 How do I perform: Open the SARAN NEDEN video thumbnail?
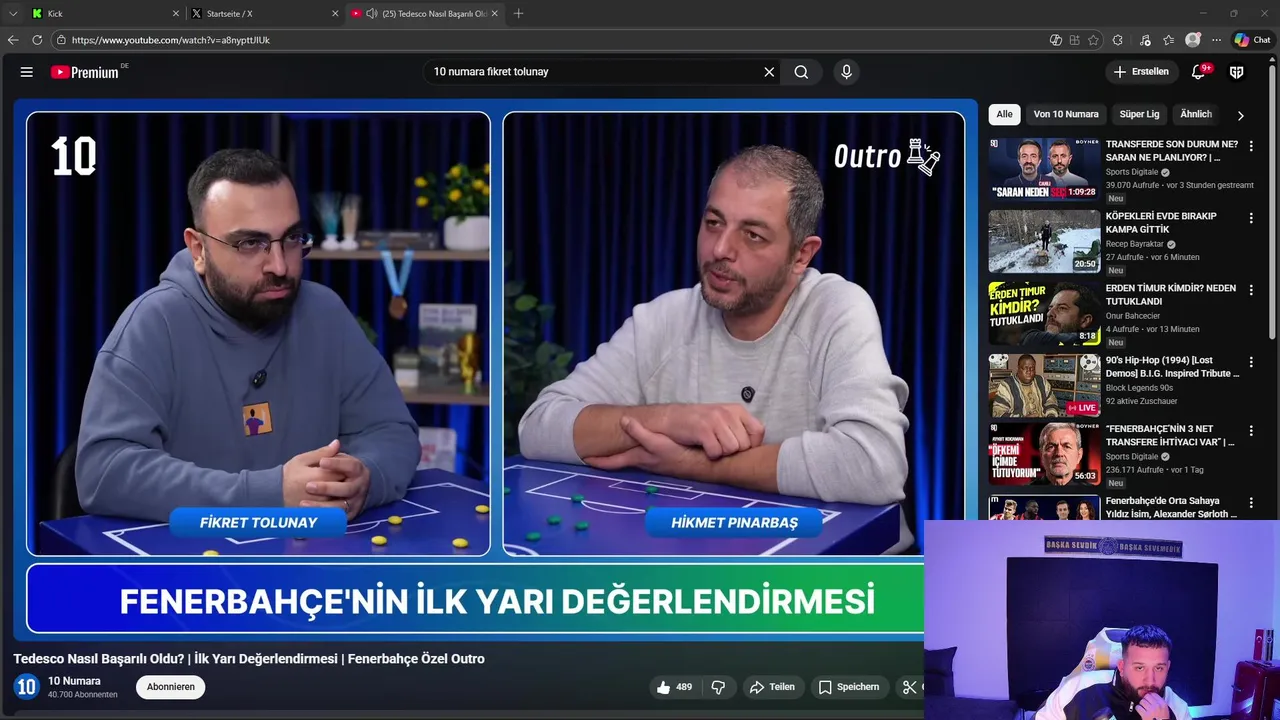click(x=1044, y=169)
